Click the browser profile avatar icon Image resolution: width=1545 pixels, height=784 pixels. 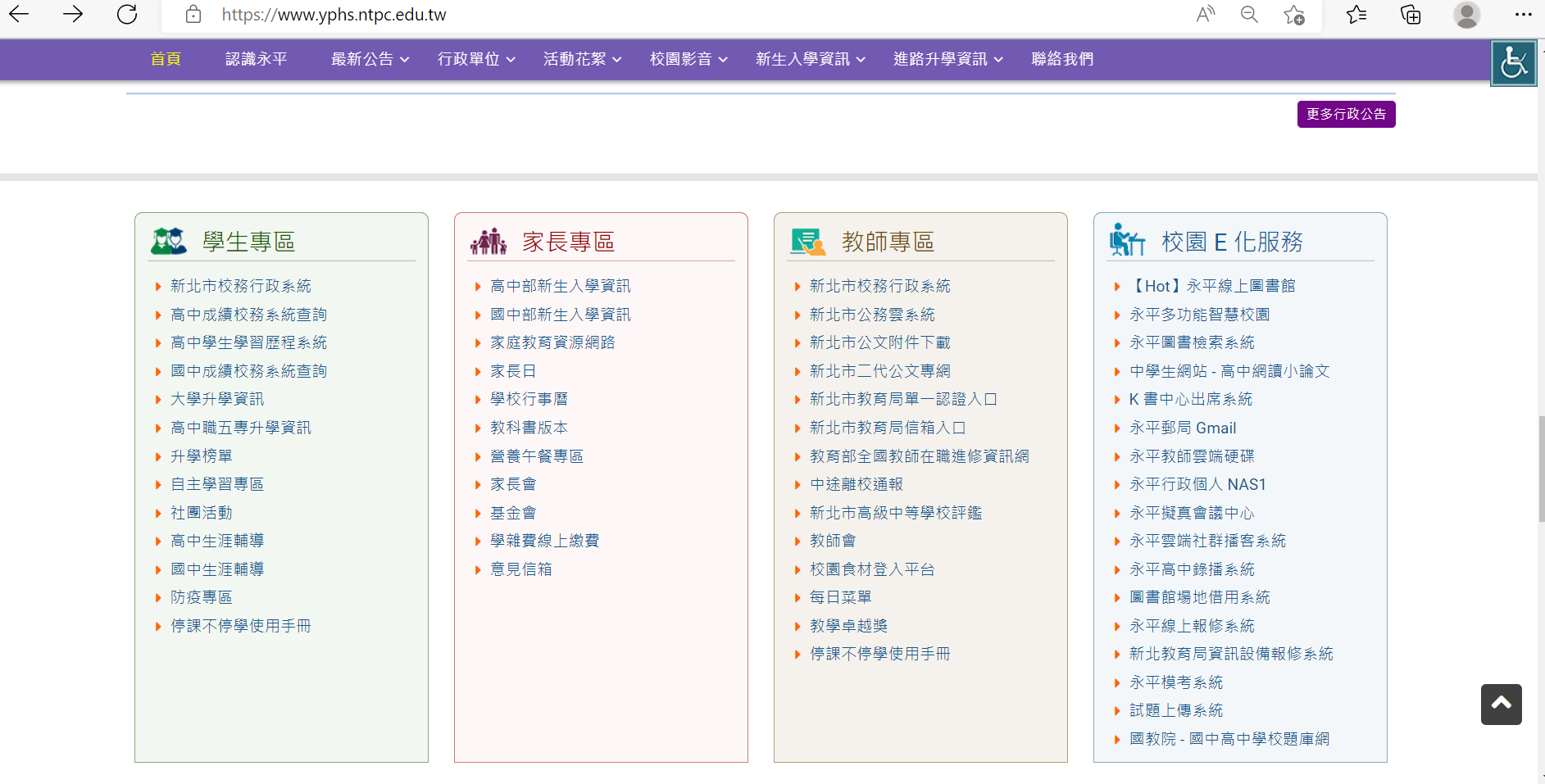[1466, 15]
